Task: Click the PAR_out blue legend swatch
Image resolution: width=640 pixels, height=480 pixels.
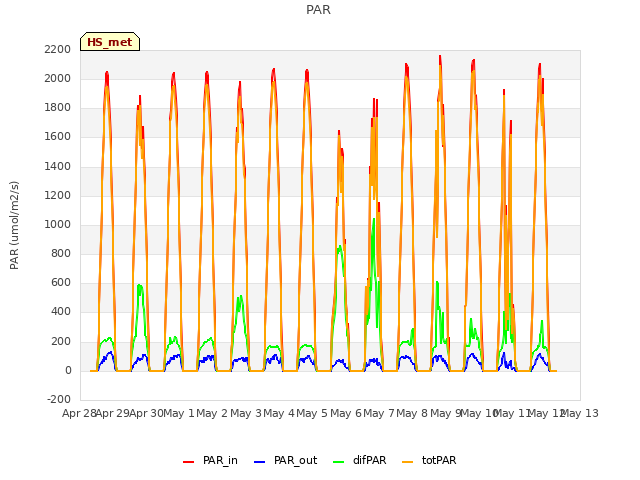Action: pyautogui.click(x=259, y=462)
